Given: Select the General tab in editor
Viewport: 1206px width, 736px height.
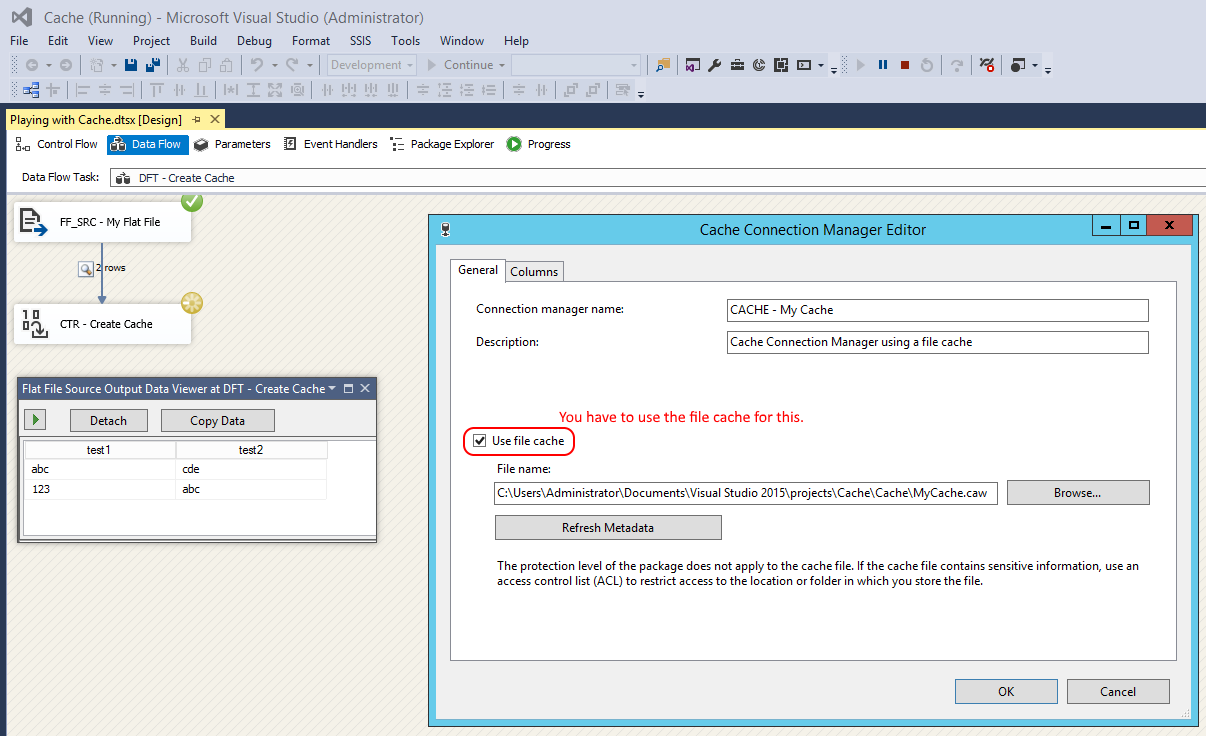Looking at the screenshot, I should click(x=478, y=270).
